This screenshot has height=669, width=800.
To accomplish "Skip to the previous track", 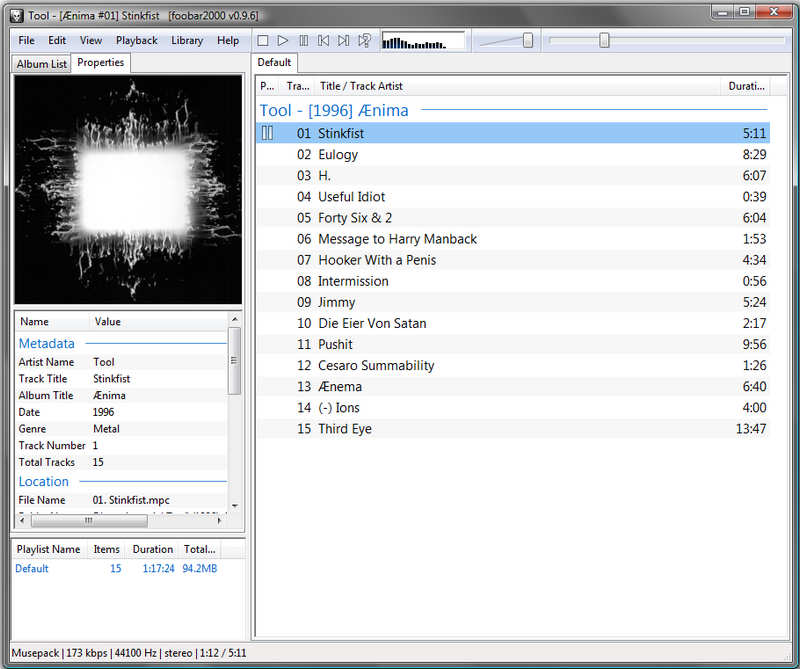I will [323, 40].
